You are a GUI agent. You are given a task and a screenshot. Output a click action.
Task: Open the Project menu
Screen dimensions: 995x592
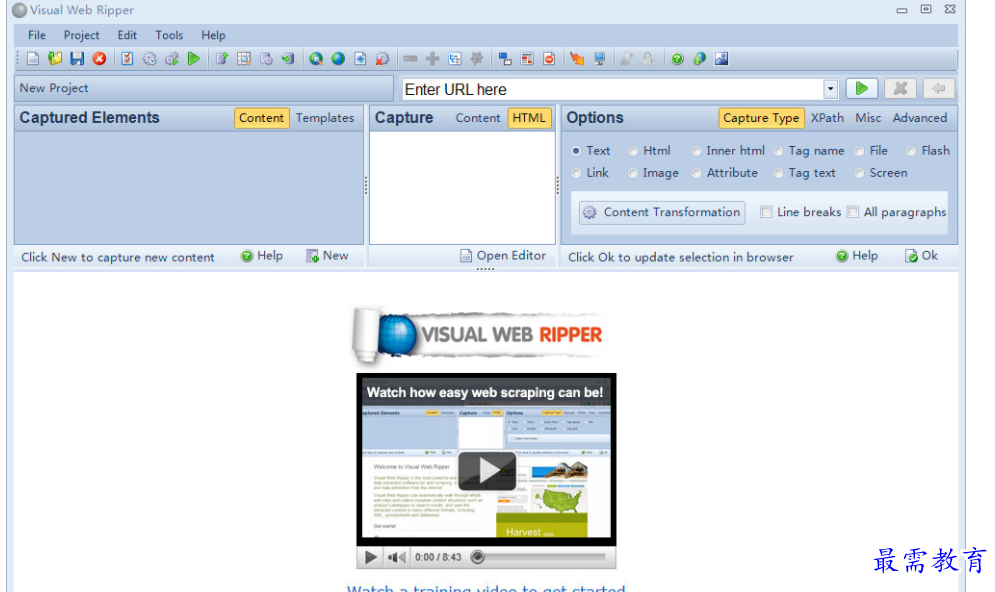pos(81,36)
